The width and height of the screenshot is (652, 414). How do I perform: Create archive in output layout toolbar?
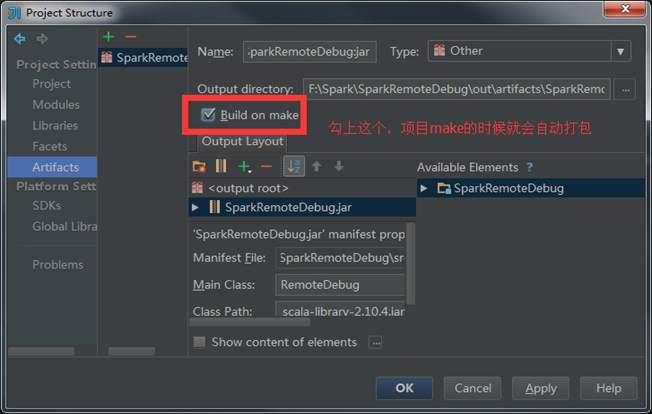[221, 166]
